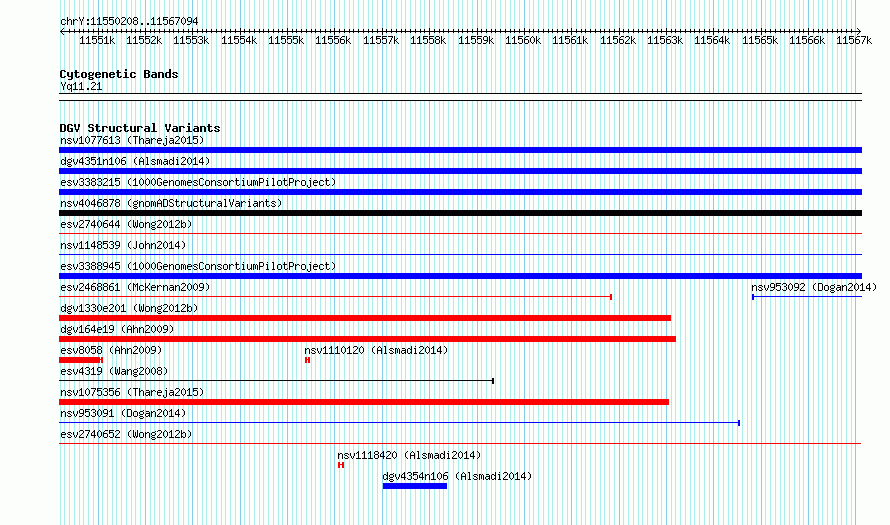The width and height of the screenshot is (890, 525).
Task: Open nsv1110120 (Alsmadi2014) variant label
Action: [x=376, y=350]
